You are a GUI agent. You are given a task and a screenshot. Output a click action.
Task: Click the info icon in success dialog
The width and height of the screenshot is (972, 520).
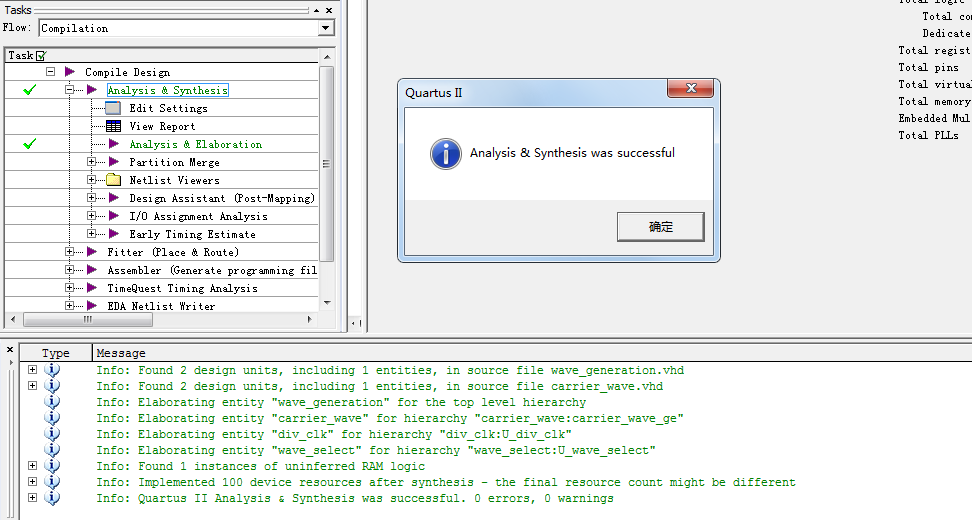445,153
